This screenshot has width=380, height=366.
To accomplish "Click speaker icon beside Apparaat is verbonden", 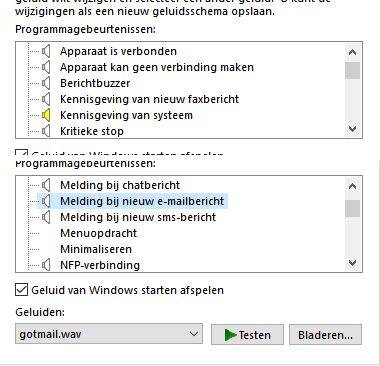I will click(46, 51).
